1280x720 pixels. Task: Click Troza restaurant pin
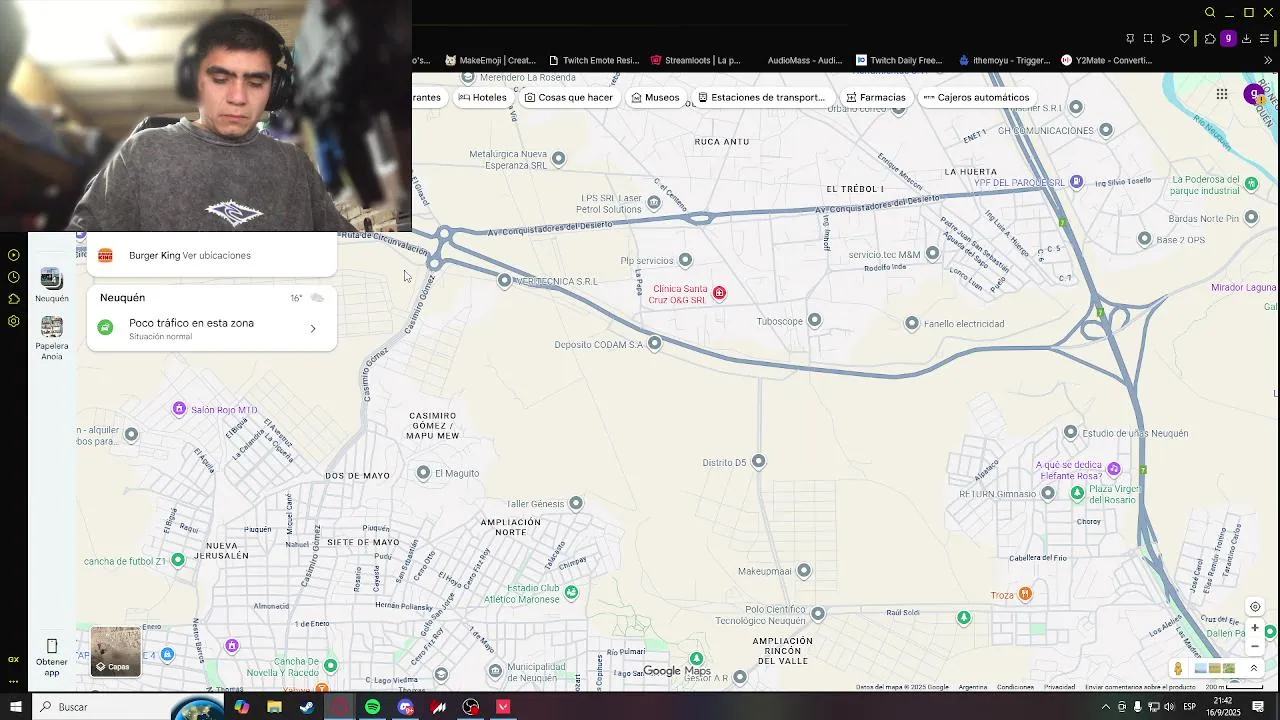(1025, 595)
